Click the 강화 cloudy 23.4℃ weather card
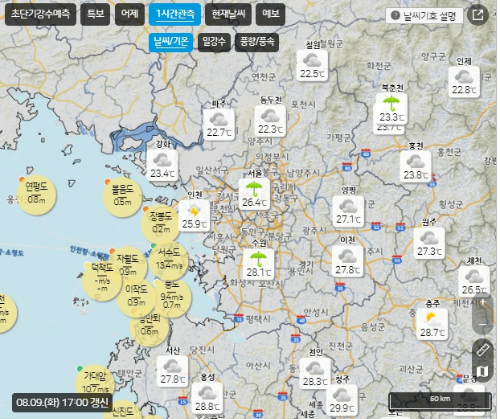Screen dimensions: 500x419 coord(162,165)
